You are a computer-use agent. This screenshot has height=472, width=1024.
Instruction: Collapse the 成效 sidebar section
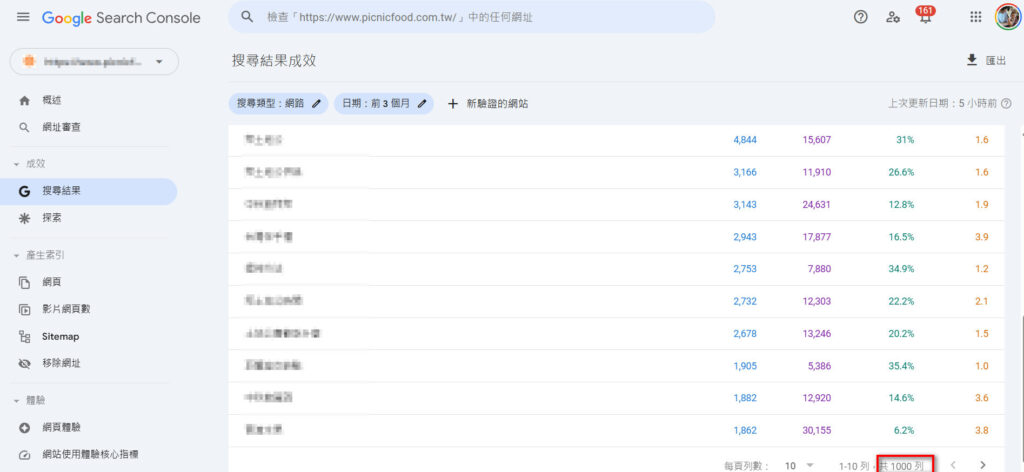[16, 163]
